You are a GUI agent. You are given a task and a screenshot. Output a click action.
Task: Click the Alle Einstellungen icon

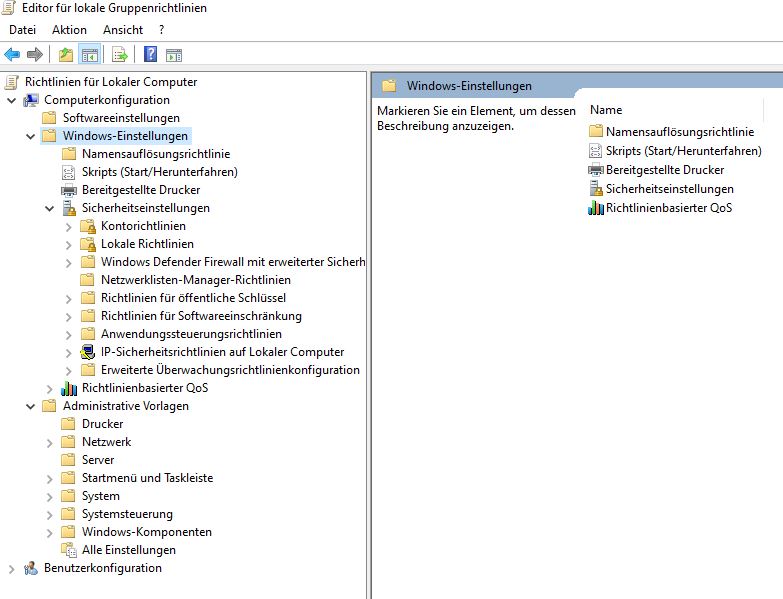click(x=69, y=550)
